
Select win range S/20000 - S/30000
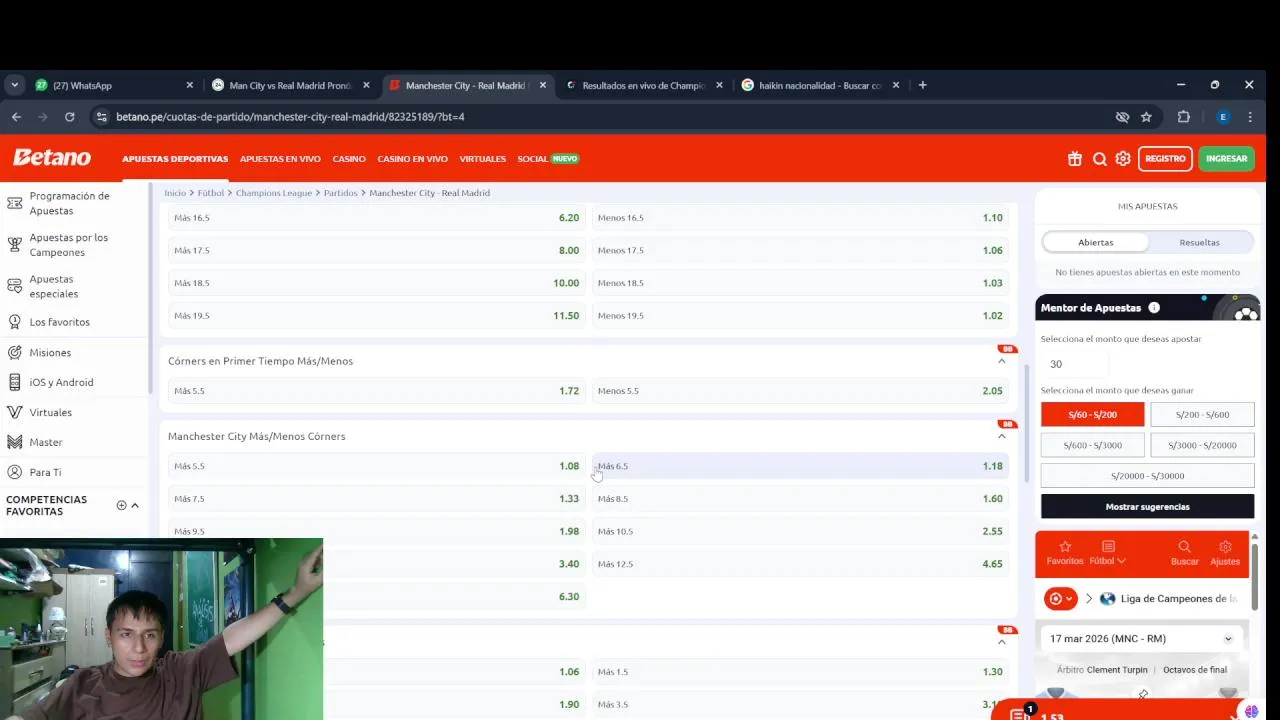[1147, 476]
